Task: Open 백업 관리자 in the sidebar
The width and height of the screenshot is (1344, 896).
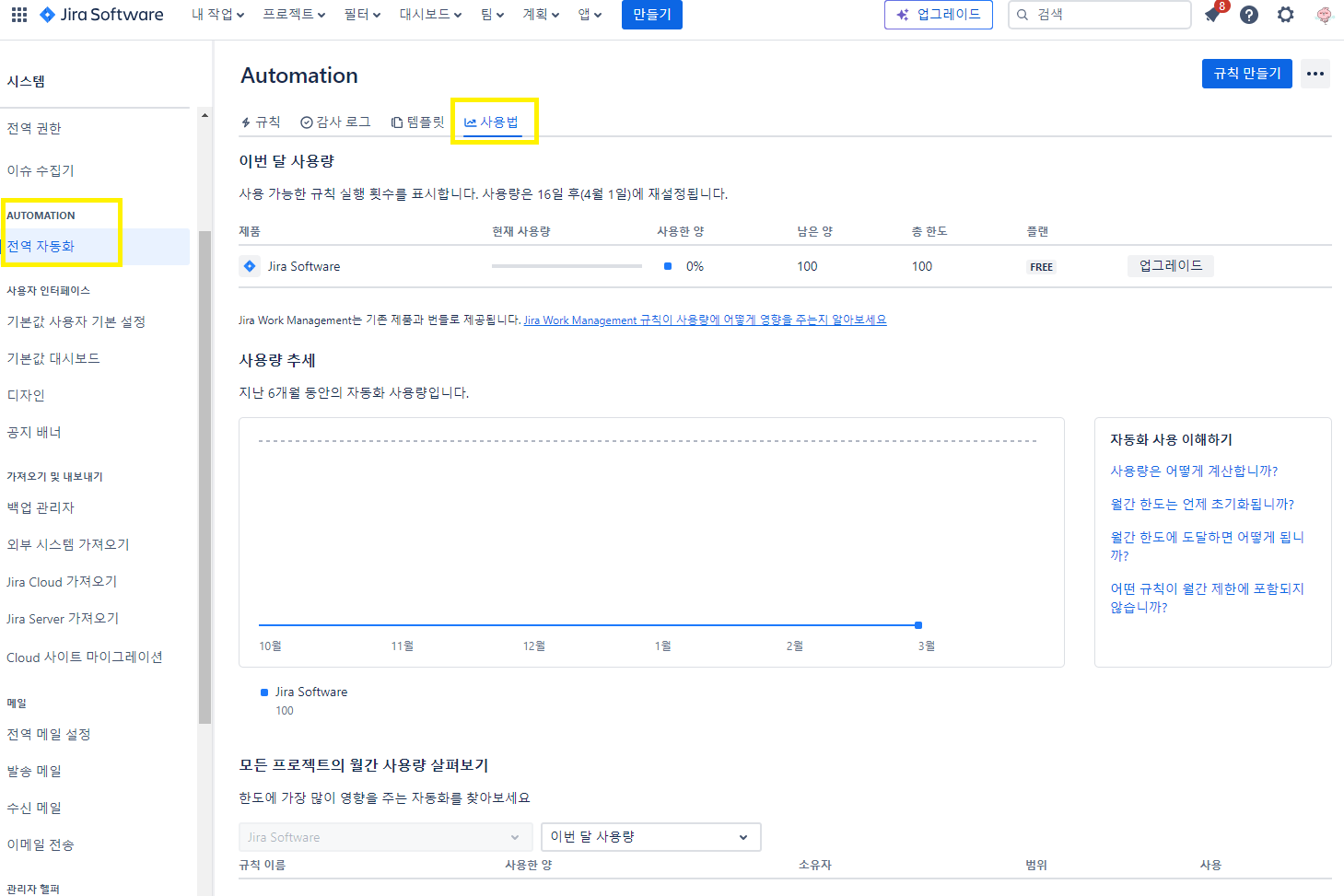Action: tap(41, 507)
